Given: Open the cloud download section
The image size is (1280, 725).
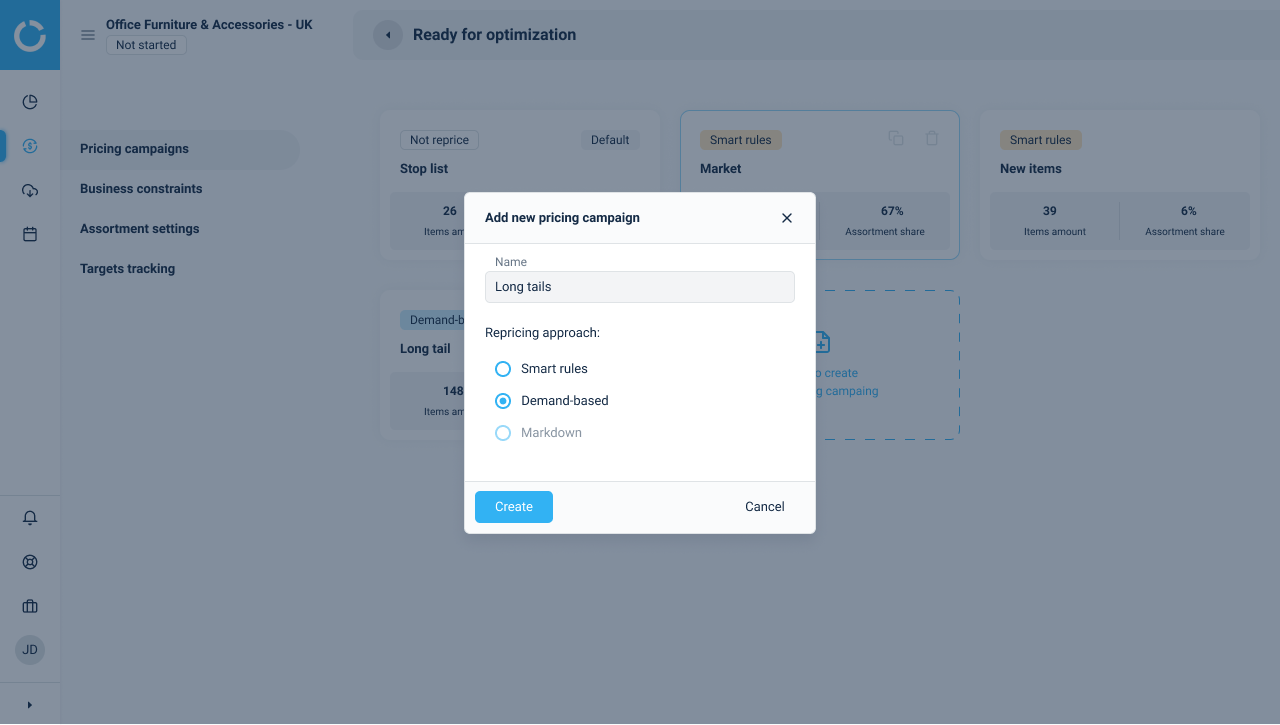Looking at the screenshot, I should pyautogui.click(x=30, y=190).
